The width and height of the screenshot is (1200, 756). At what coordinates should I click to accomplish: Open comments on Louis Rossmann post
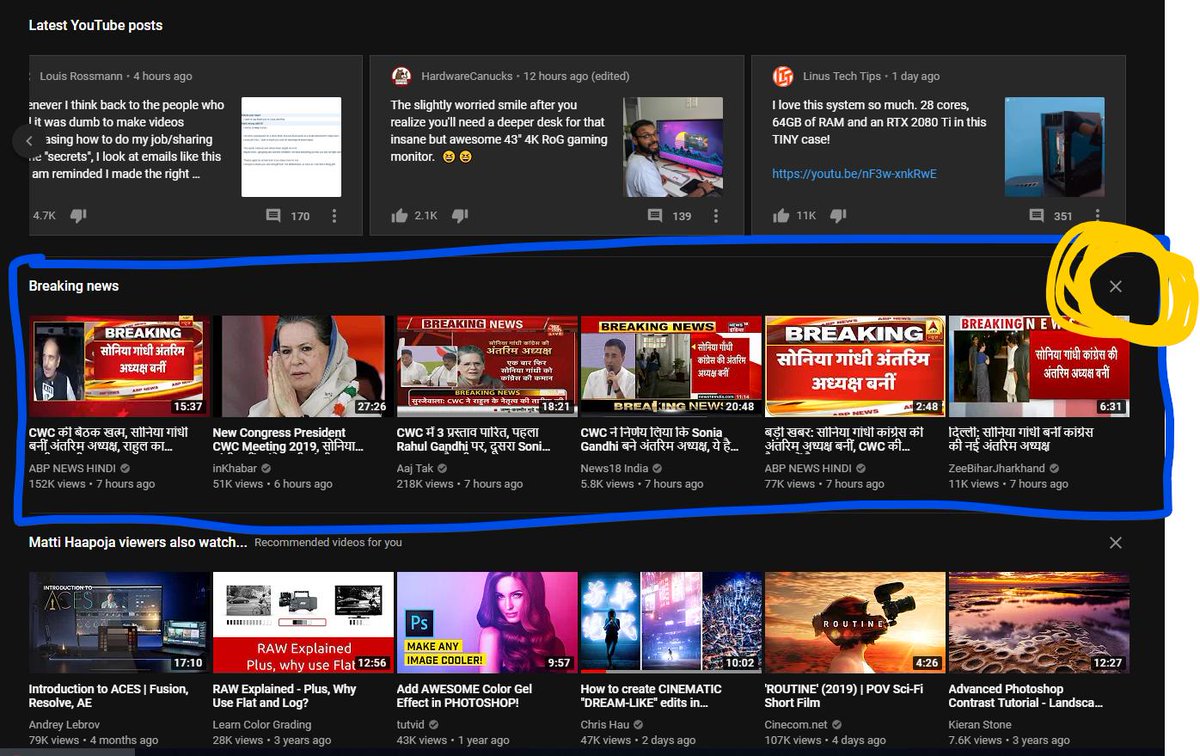[x=273, y=216]
